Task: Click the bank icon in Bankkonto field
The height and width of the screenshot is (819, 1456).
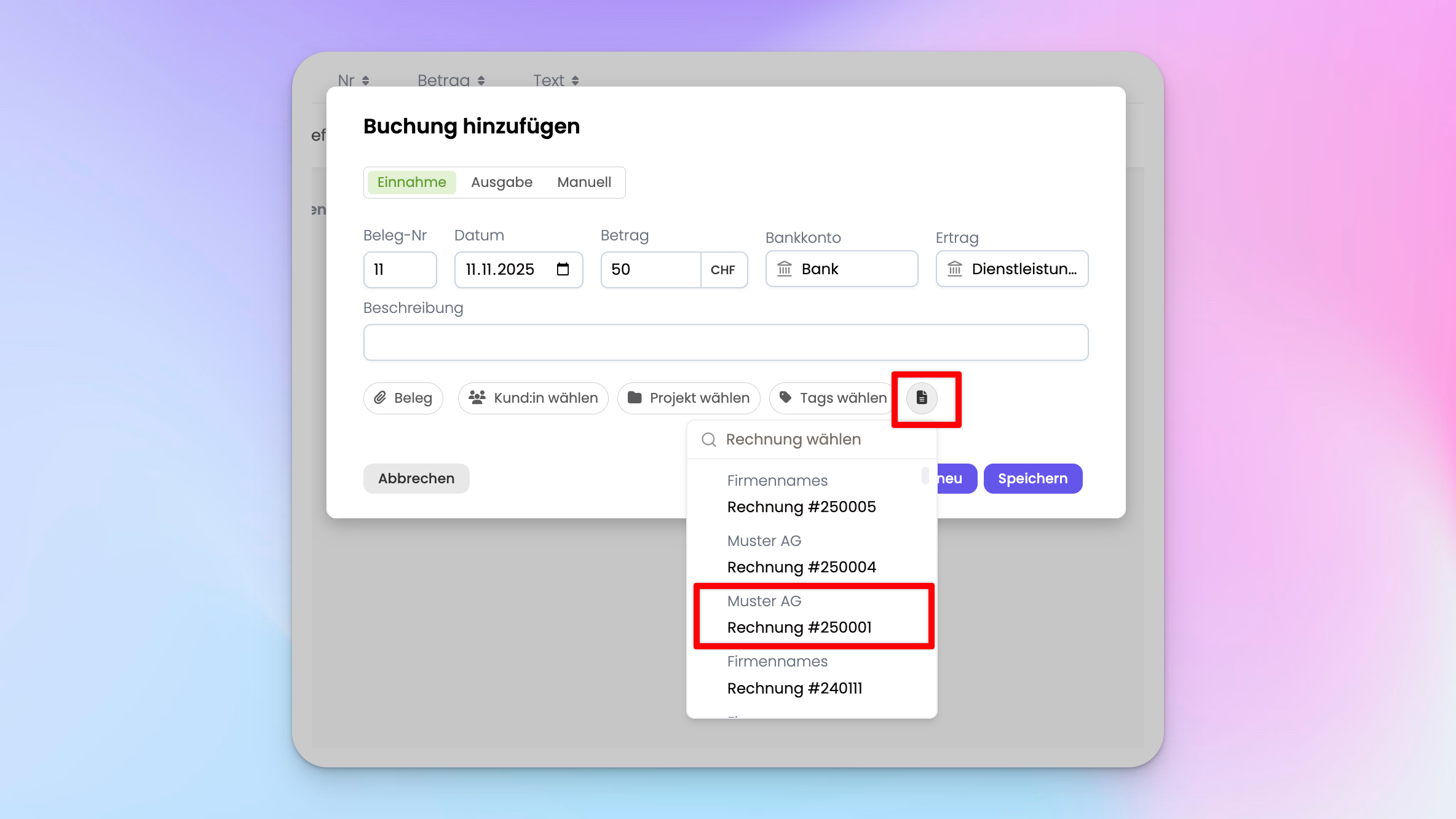Action: pyautogui.click(x=785, y=269)
